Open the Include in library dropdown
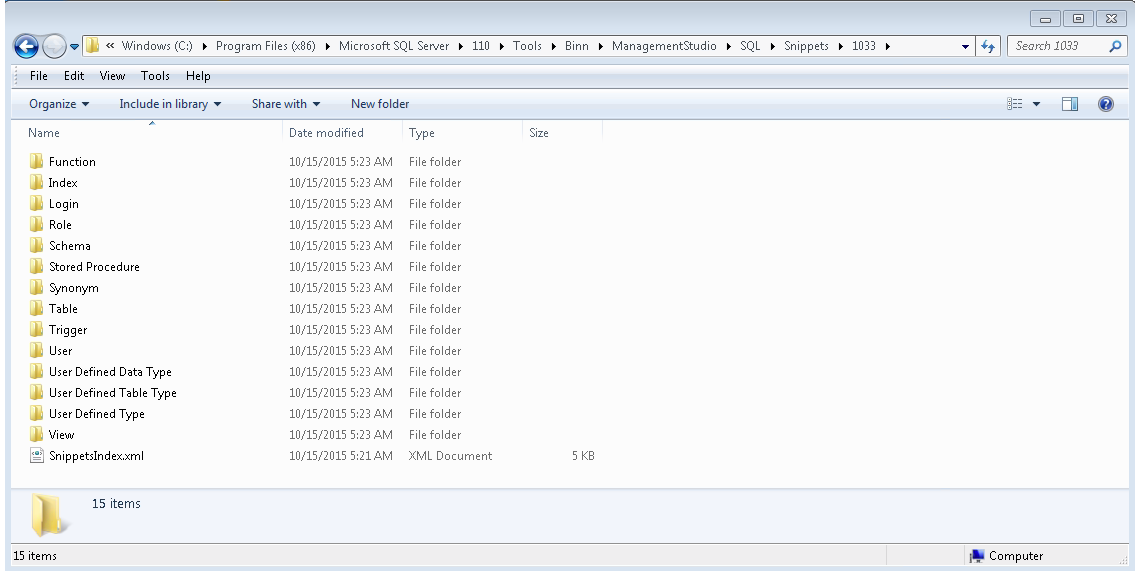 170,104
